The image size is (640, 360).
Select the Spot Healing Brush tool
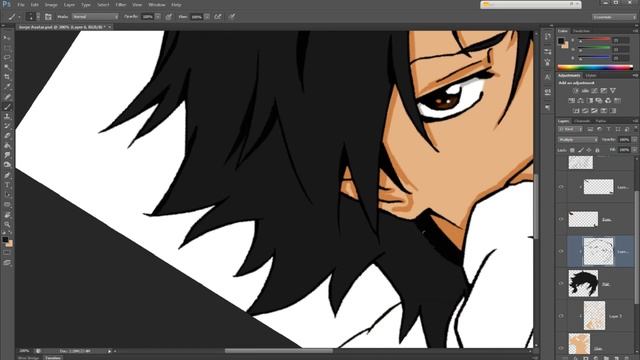click(7, 97)
